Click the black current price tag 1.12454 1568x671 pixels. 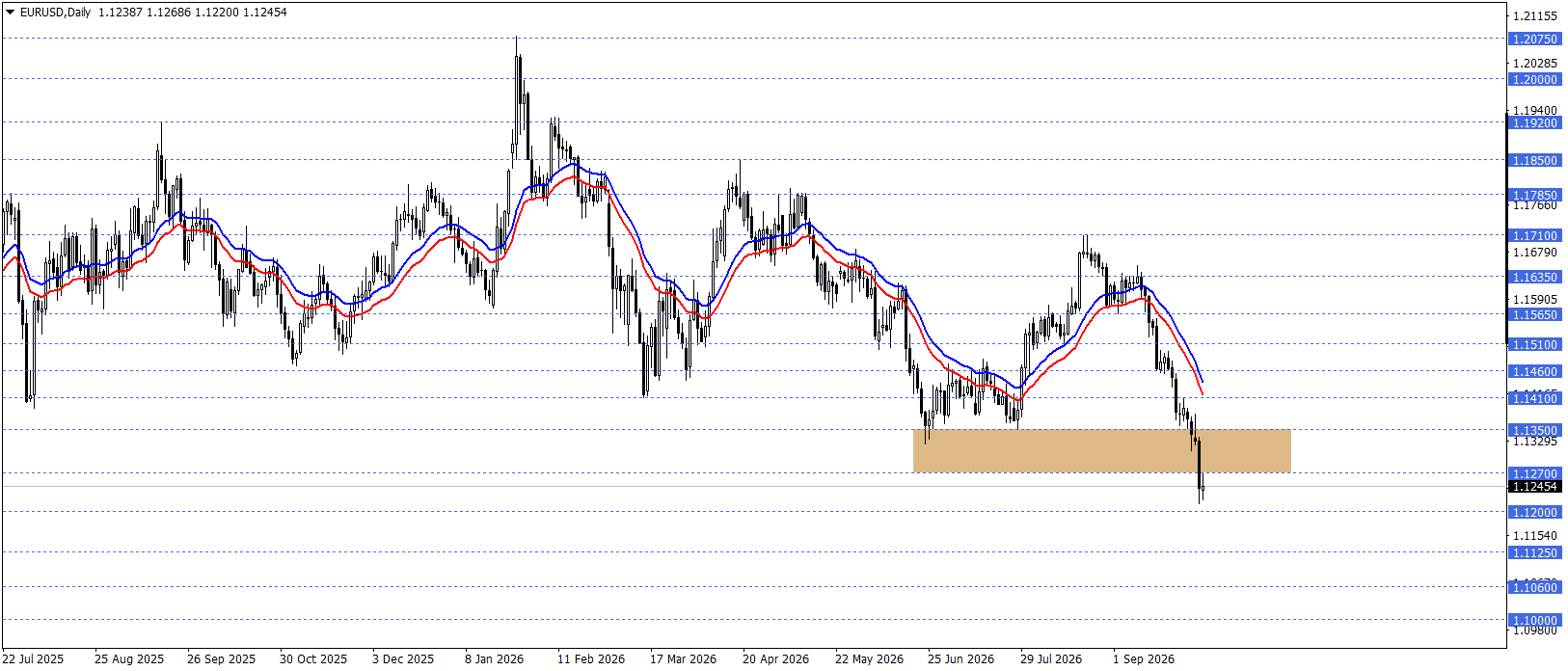(1534, 487)
